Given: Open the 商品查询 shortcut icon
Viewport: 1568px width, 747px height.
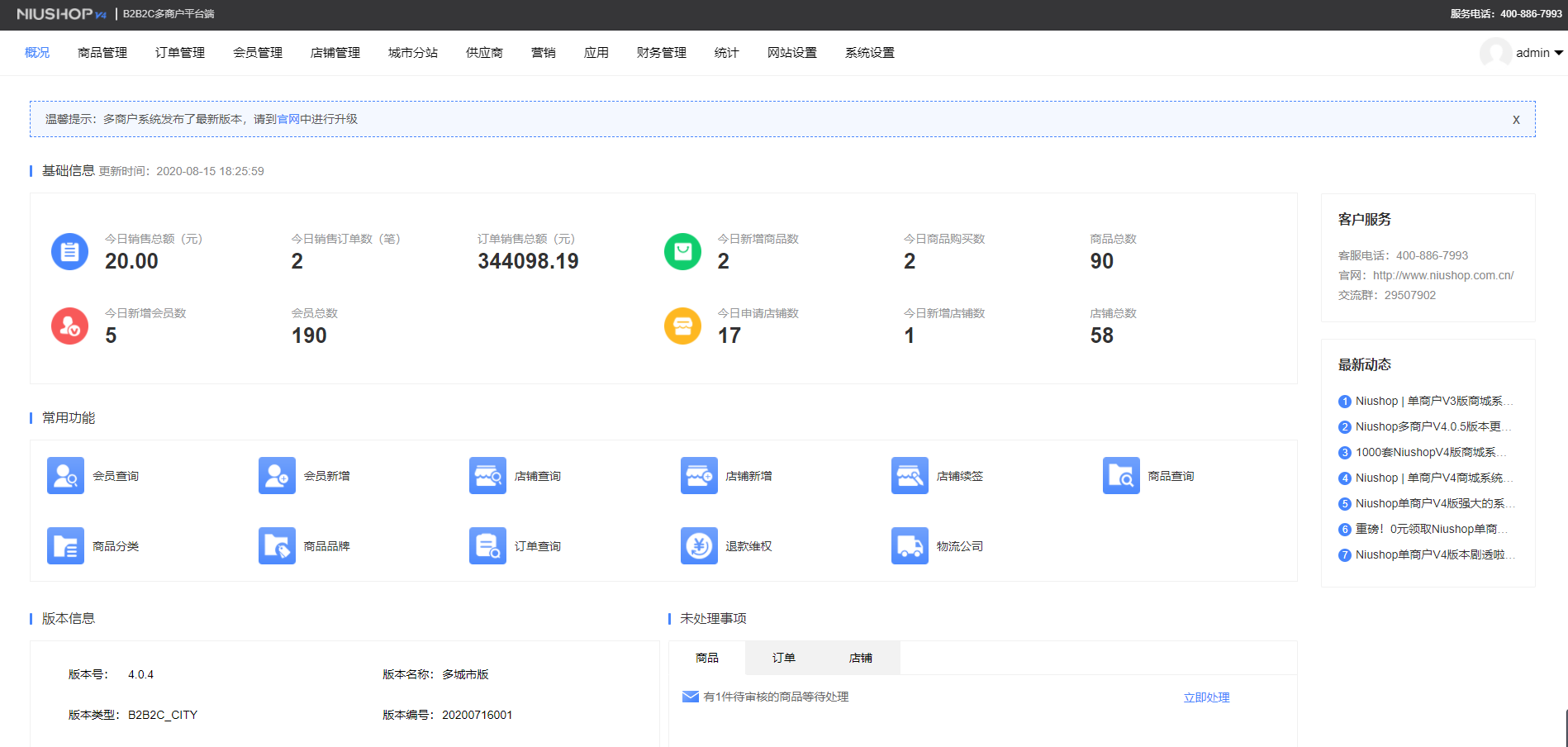Looking at the screenshot, I should click(1121, 476).
